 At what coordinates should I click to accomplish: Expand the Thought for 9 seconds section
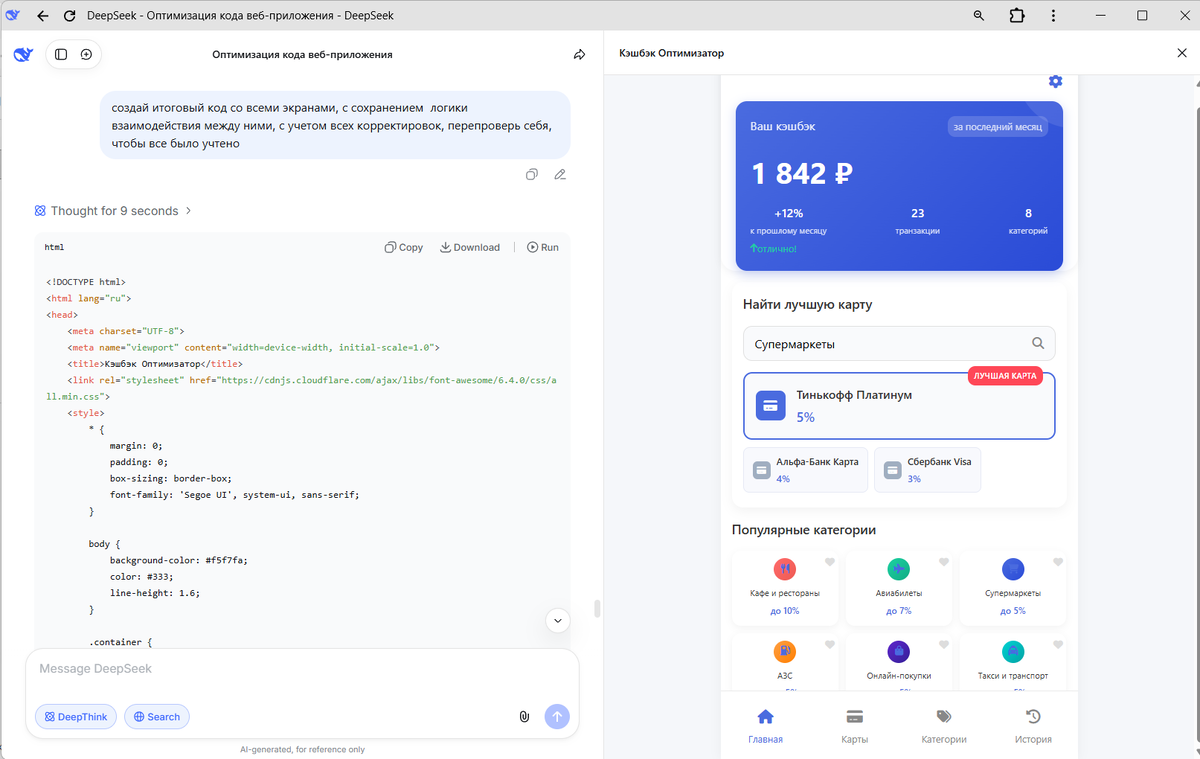click(x=113, y=211)
